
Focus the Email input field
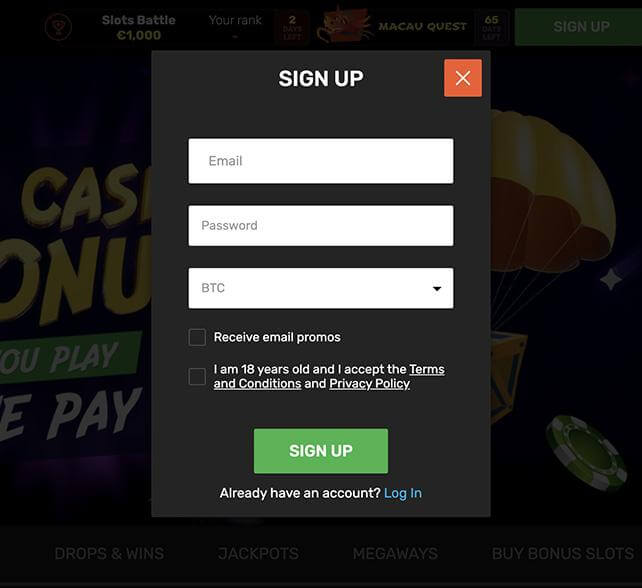pyautogui.click(x=321, y=161)
